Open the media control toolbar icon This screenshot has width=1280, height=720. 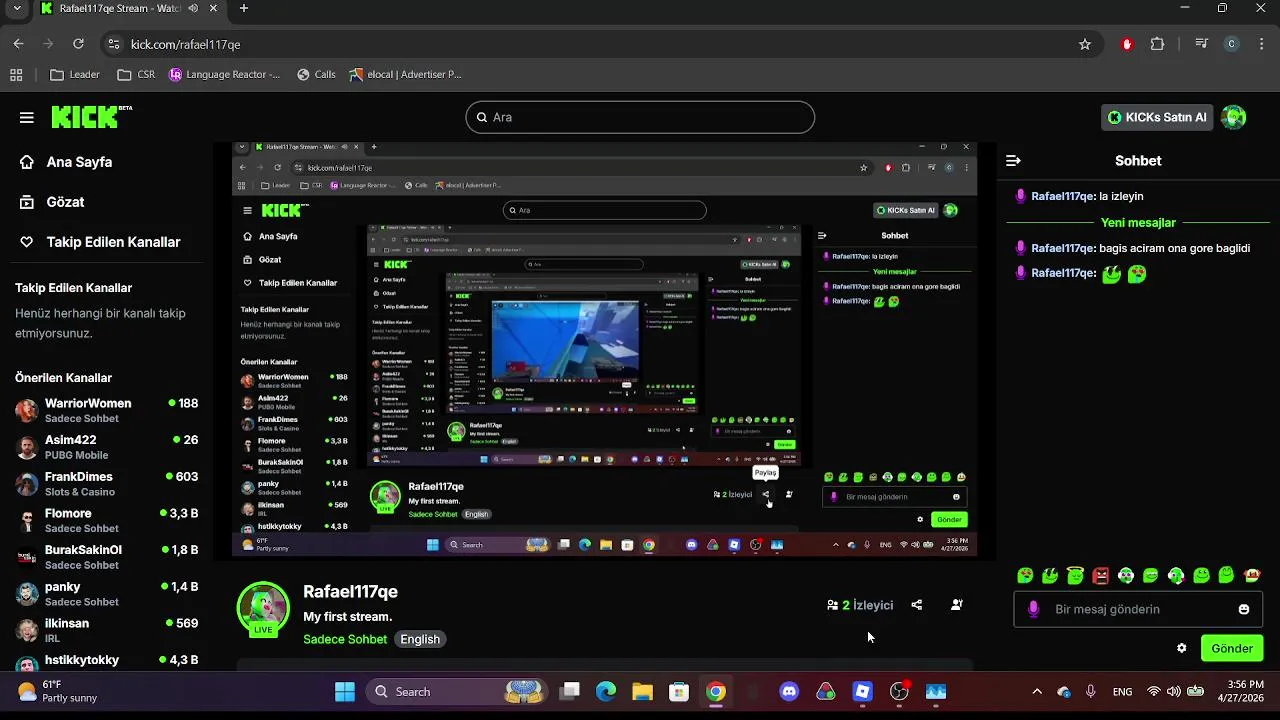tap(1202, 44)
